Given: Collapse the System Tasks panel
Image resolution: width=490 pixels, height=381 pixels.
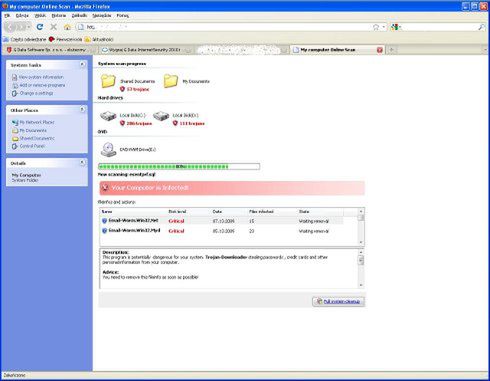Looking at the screenshot, I should [x=82, y=64].
